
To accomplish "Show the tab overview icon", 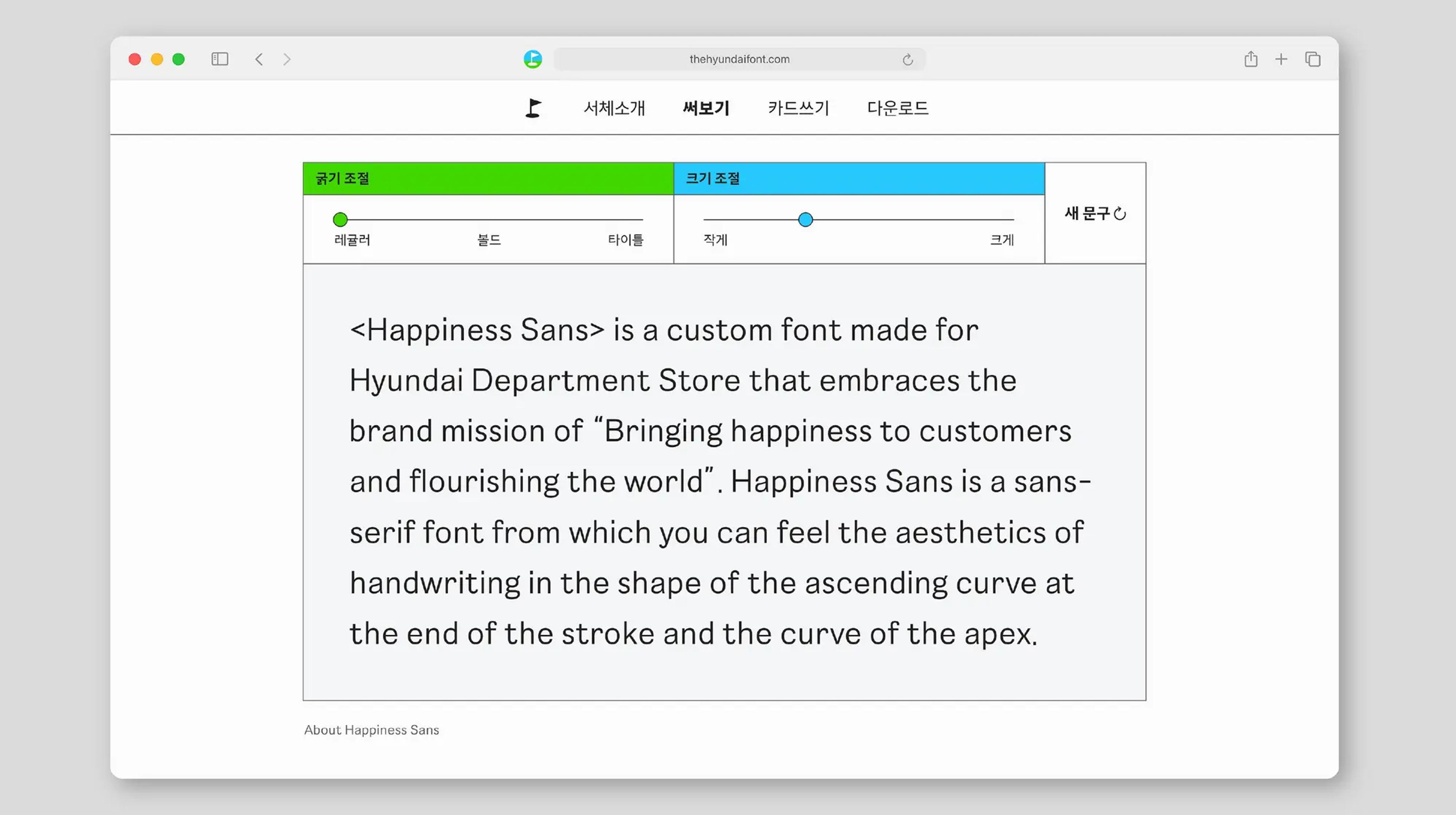I will click(1312, 59).
